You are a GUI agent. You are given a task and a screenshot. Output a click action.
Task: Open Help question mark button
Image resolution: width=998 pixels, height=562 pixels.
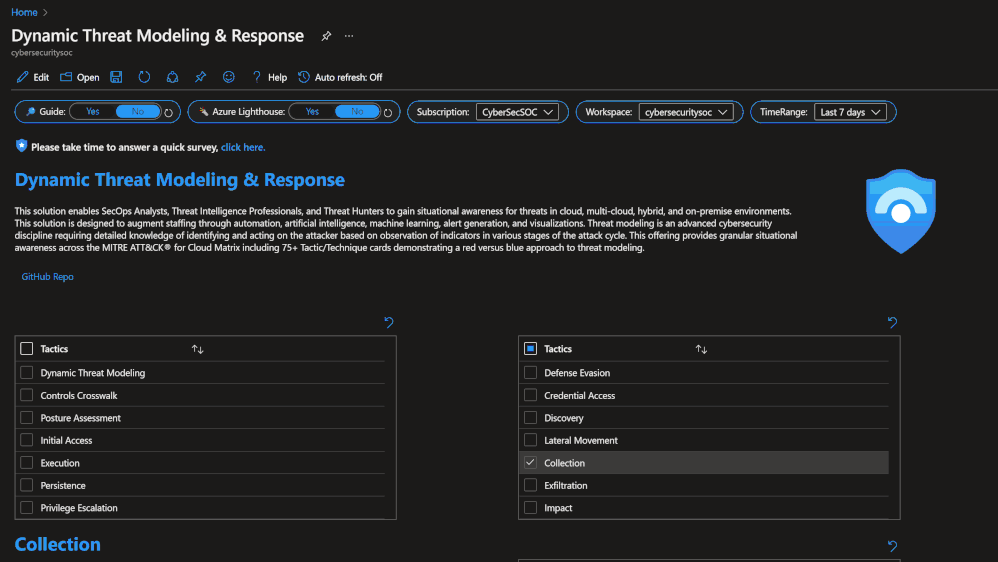click(269, 77)
